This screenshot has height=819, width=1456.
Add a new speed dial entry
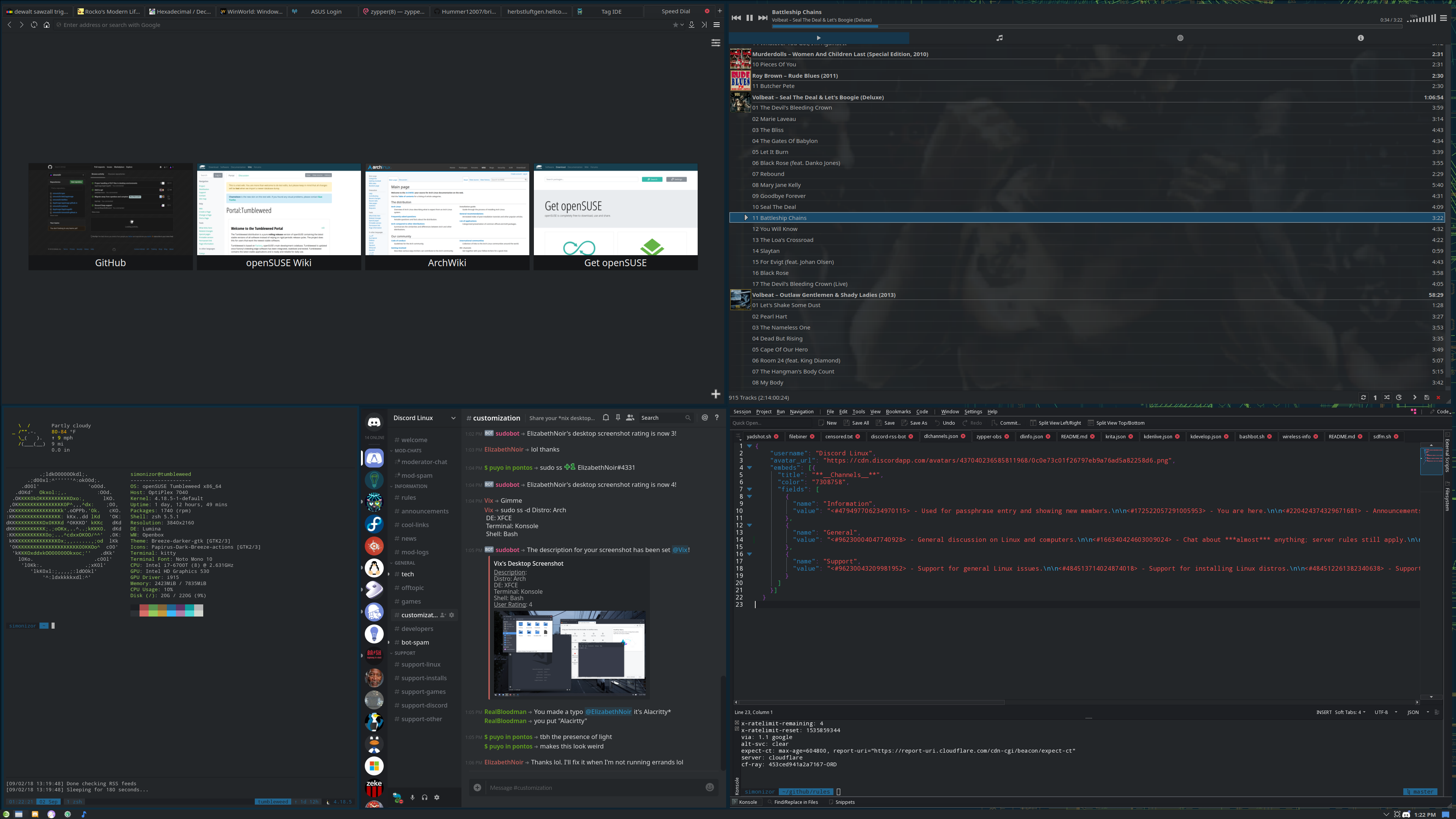click(715, 394)
